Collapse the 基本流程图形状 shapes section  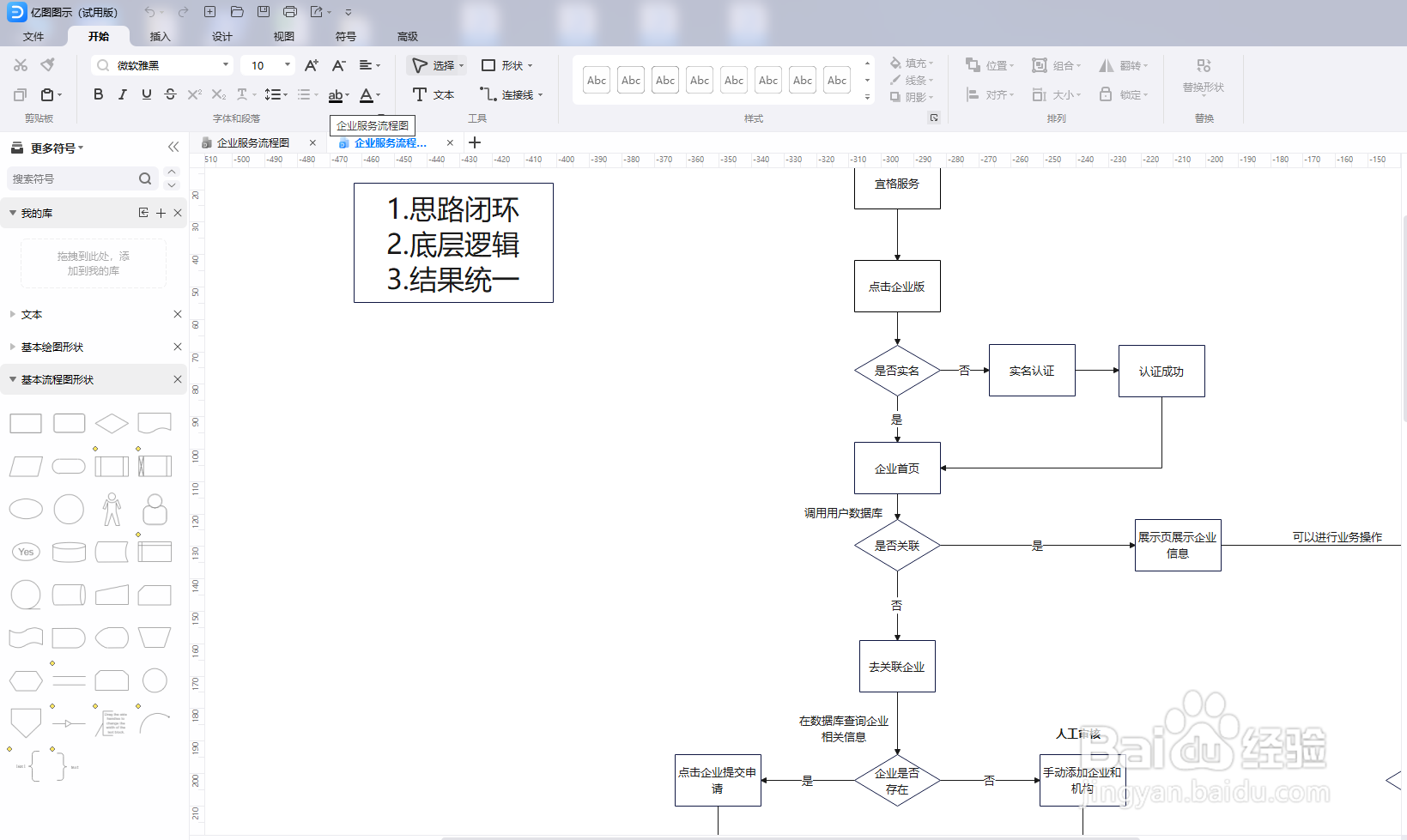tap(14, 378)
